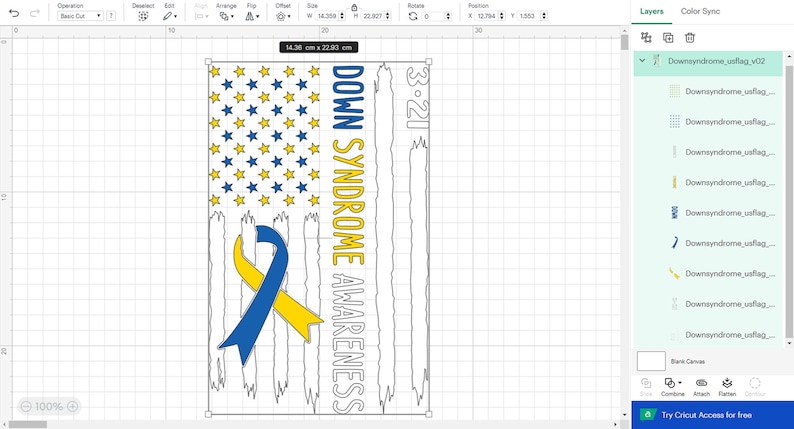Click the bottom-right selection corner handle
Screen dimensions: 794x429
coord(429,414)
